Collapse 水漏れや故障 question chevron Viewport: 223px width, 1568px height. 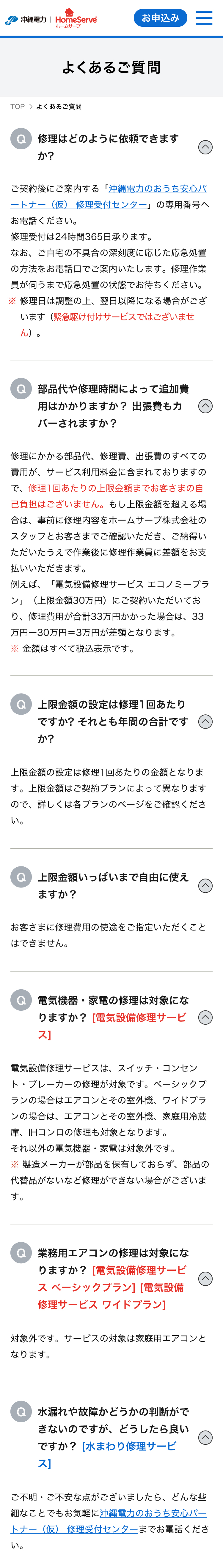(205, 1437)
